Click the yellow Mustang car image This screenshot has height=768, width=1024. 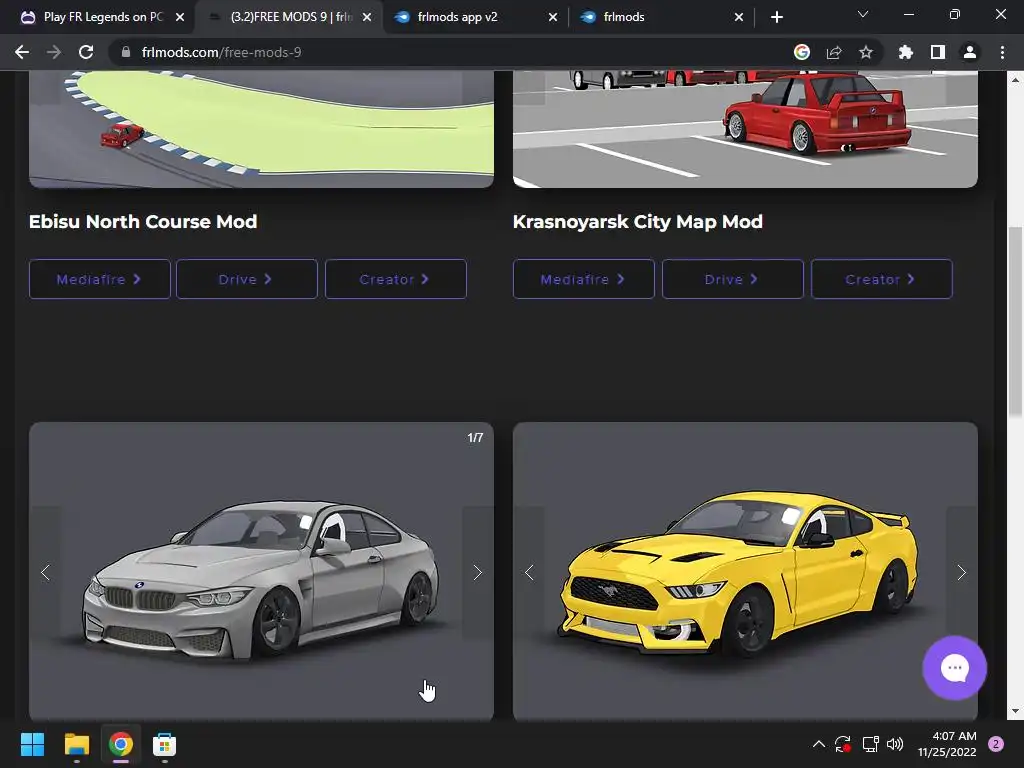click(745, 572)
